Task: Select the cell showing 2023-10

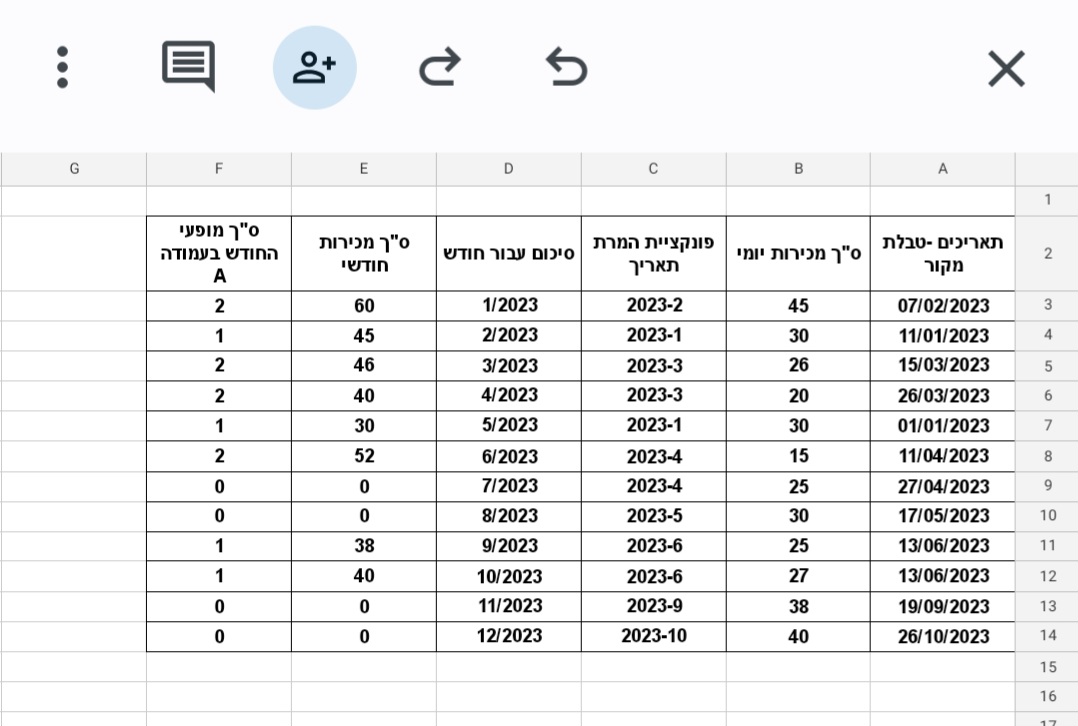Action: 652,635
